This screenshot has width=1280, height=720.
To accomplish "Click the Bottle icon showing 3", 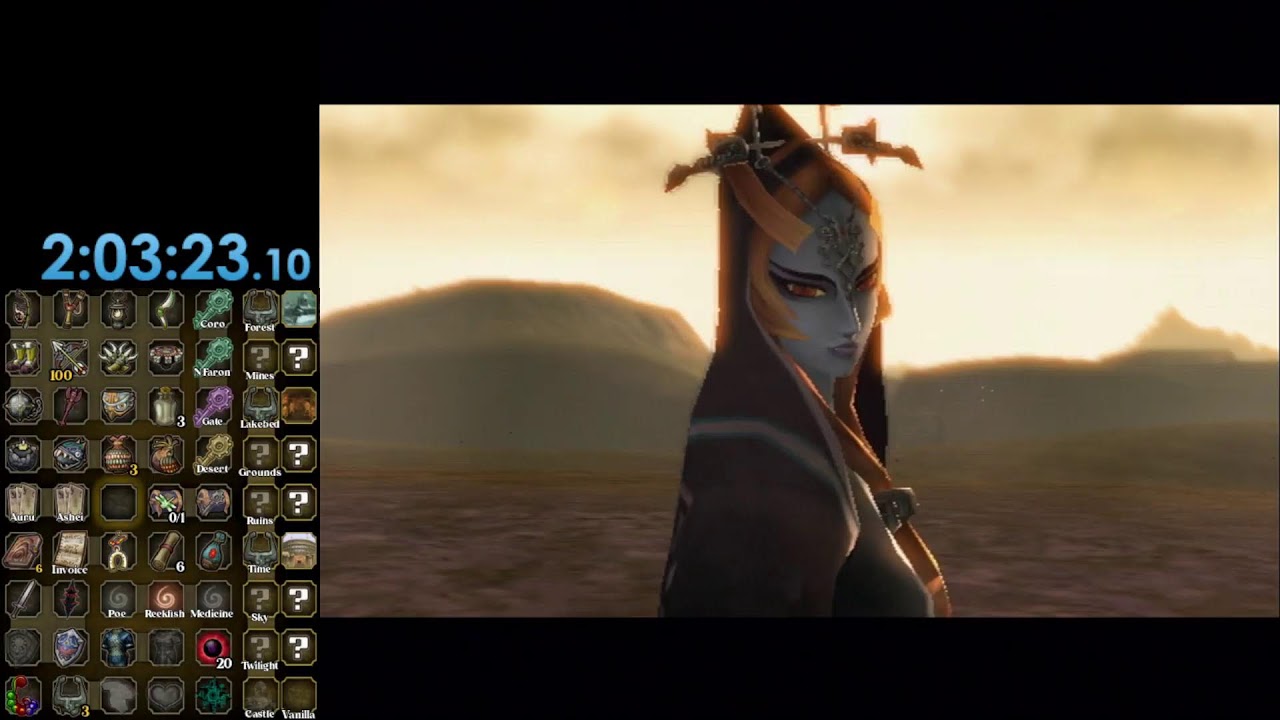I will pos(166,406).
